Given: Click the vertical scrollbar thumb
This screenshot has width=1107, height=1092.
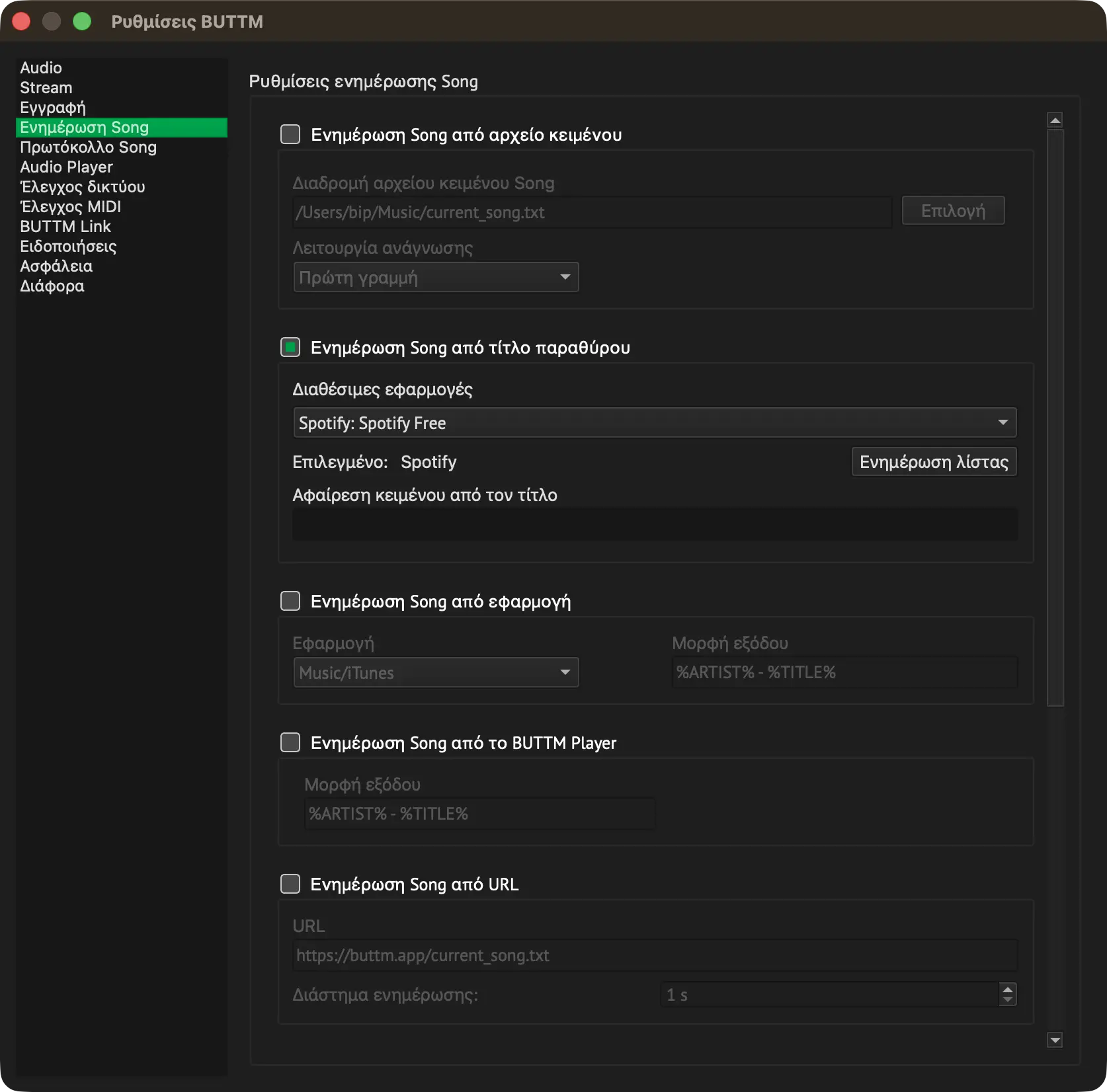Looking at the screenshot, I should tap(1055, 418).
